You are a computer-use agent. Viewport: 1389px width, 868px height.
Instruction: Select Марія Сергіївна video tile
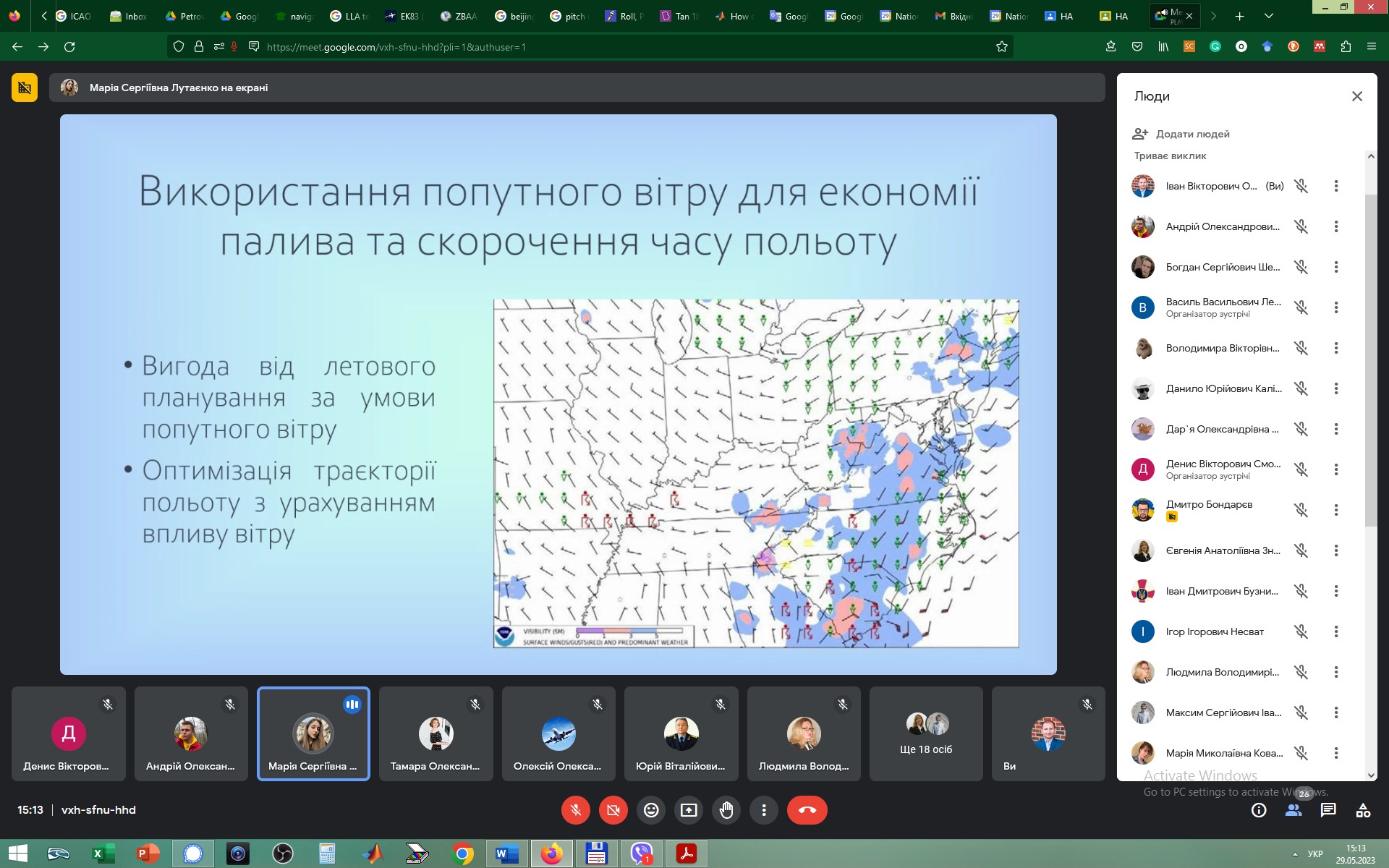[313, 733]
